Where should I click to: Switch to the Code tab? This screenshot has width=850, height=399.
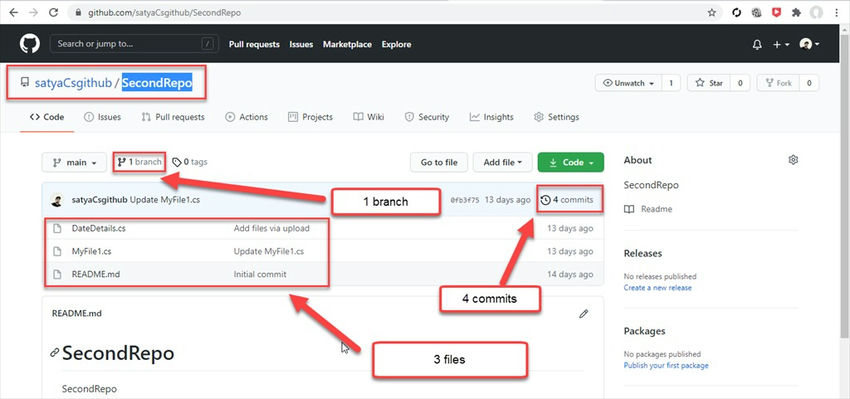[x=47, y=117]
